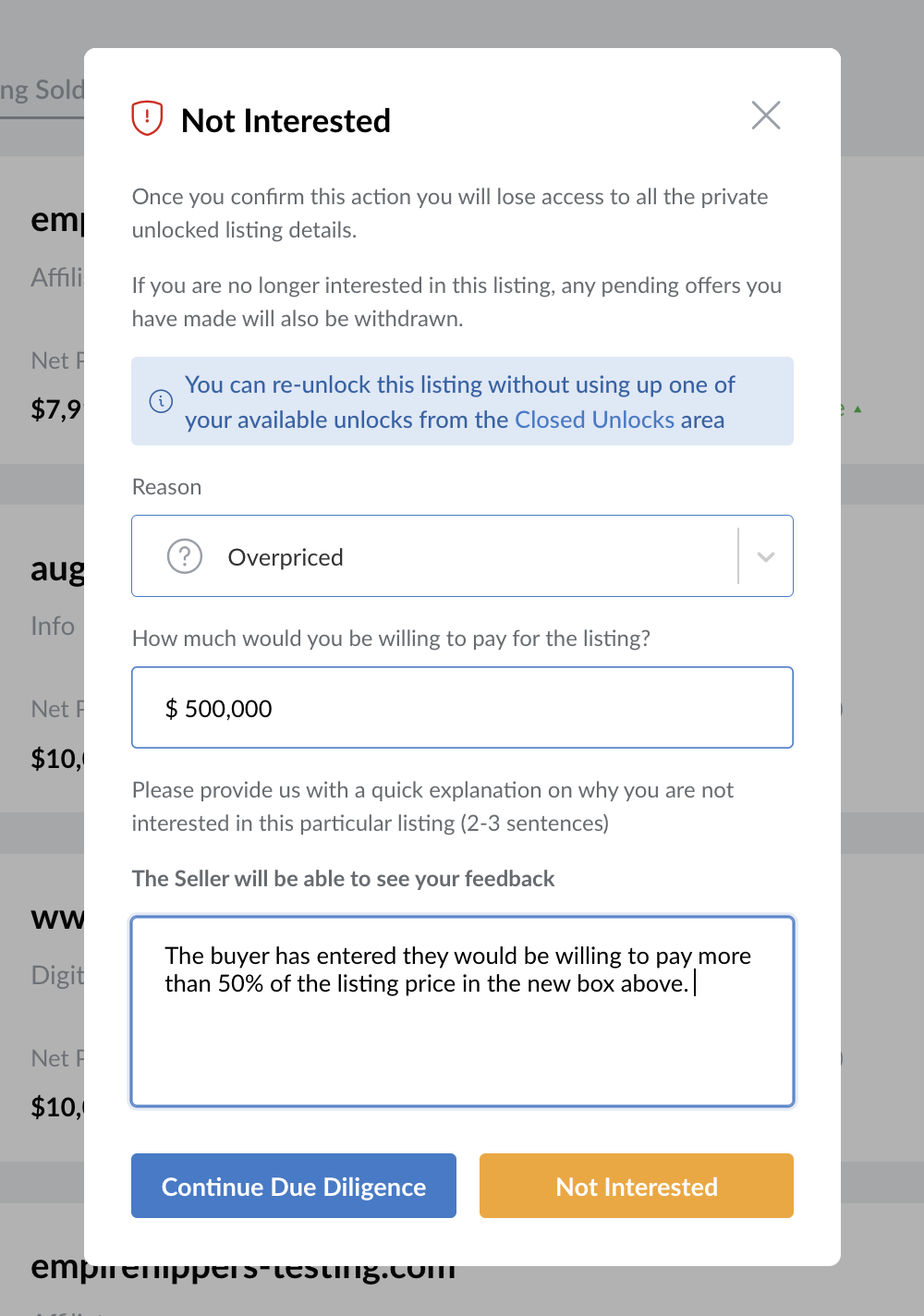
Task: Open the listing starting with 'ww'
Action: pyautogui.click(x=57, y=918)
